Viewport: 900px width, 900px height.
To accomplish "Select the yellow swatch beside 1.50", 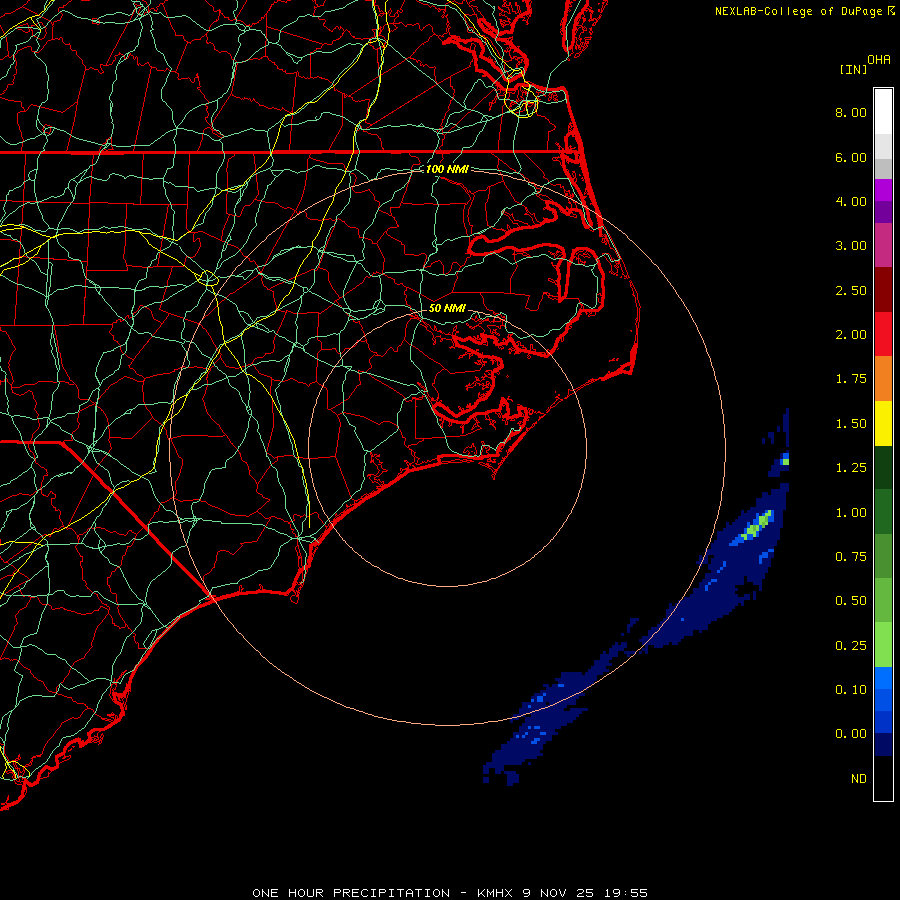I will tap(883, 423).
